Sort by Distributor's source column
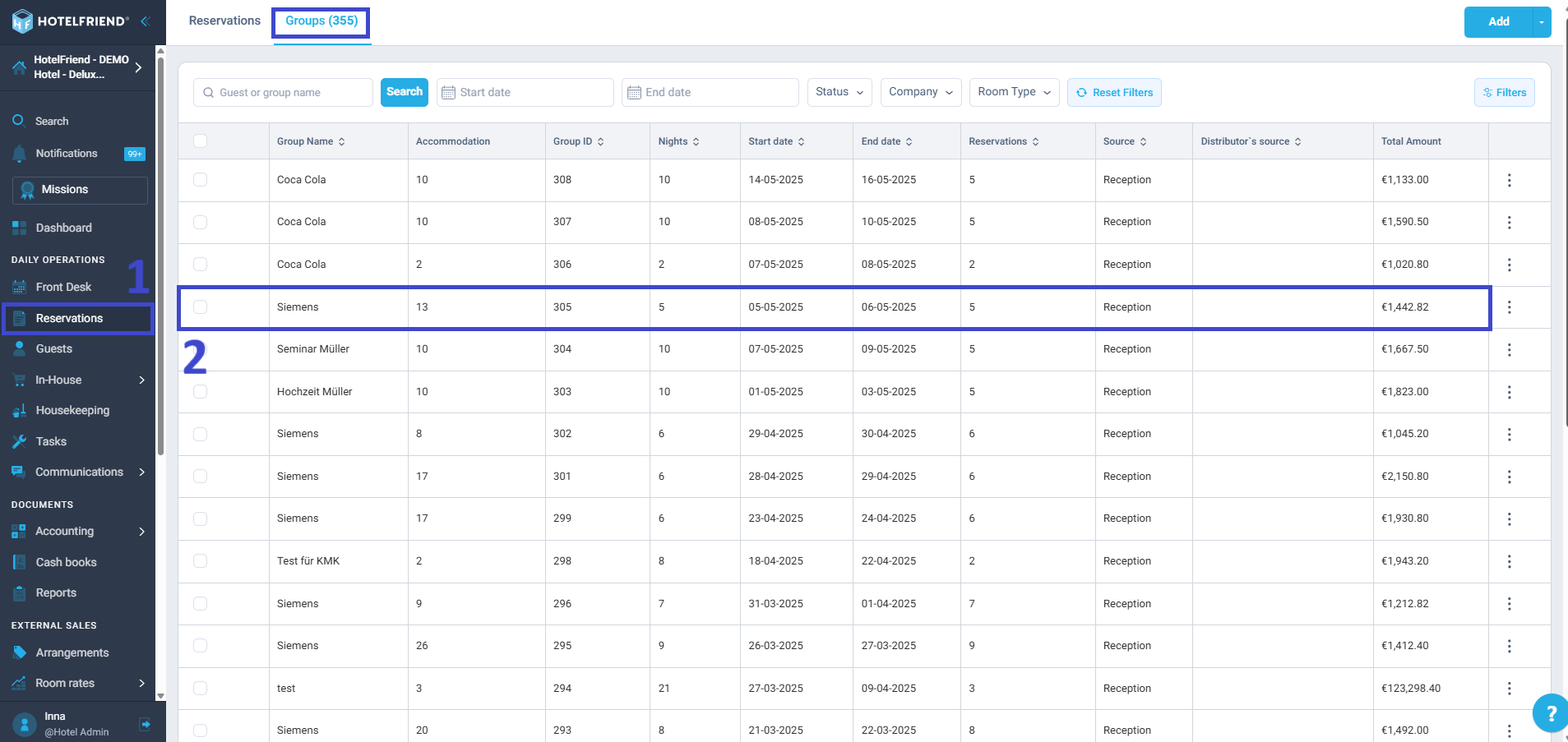The image size is (1568, 742). 1251,141
